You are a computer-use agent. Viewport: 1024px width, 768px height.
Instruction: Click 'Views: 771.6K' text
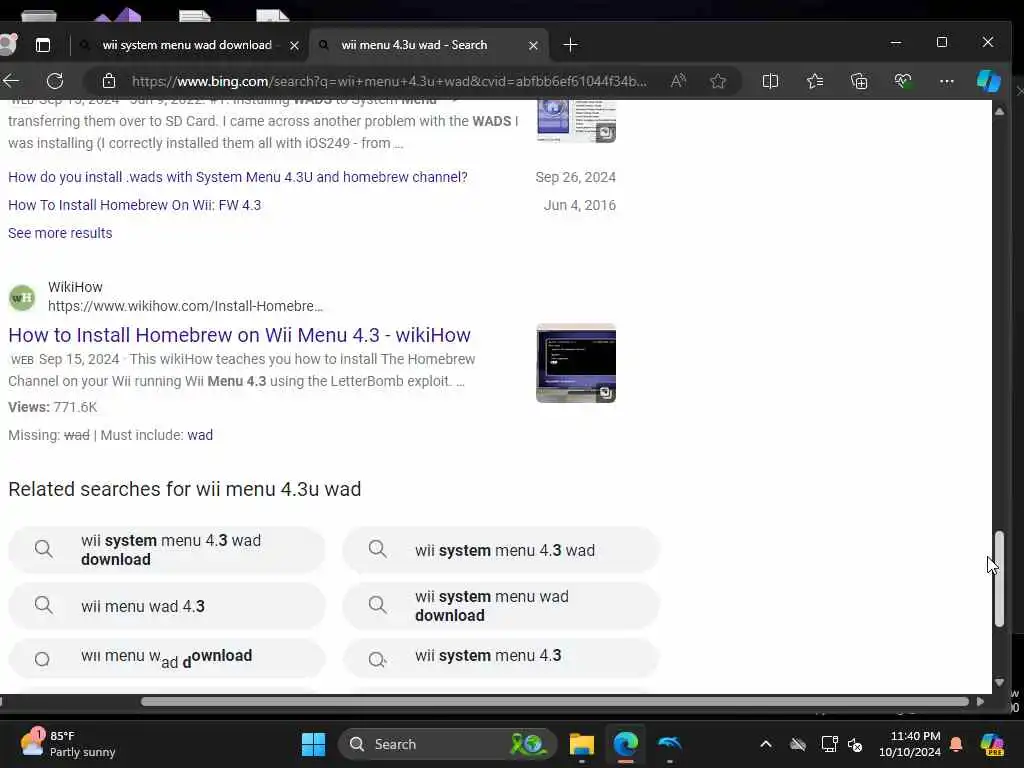(x=53, y=407)
